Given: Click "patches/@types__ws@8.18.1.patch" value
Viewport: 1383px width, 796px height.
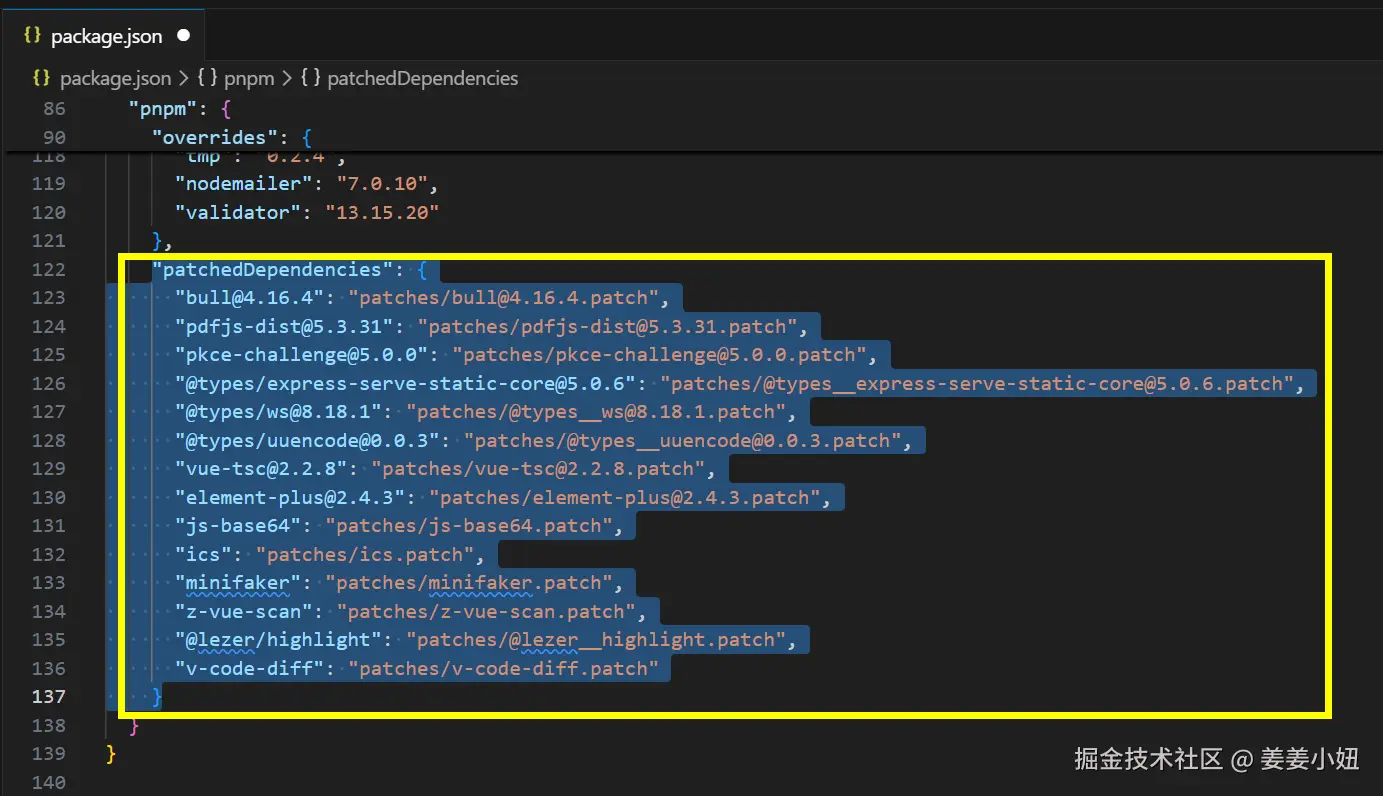Looking at the screenshot, I should 595,411.
